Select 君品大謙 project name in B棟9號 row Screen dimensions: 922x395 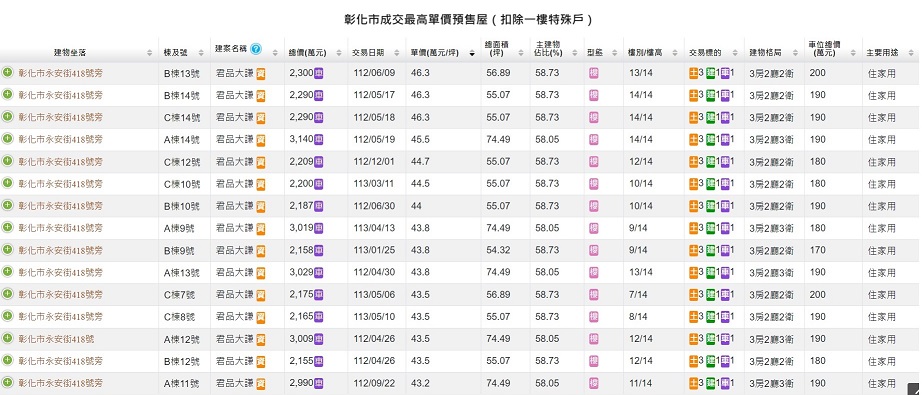click(x=235, y=250)
